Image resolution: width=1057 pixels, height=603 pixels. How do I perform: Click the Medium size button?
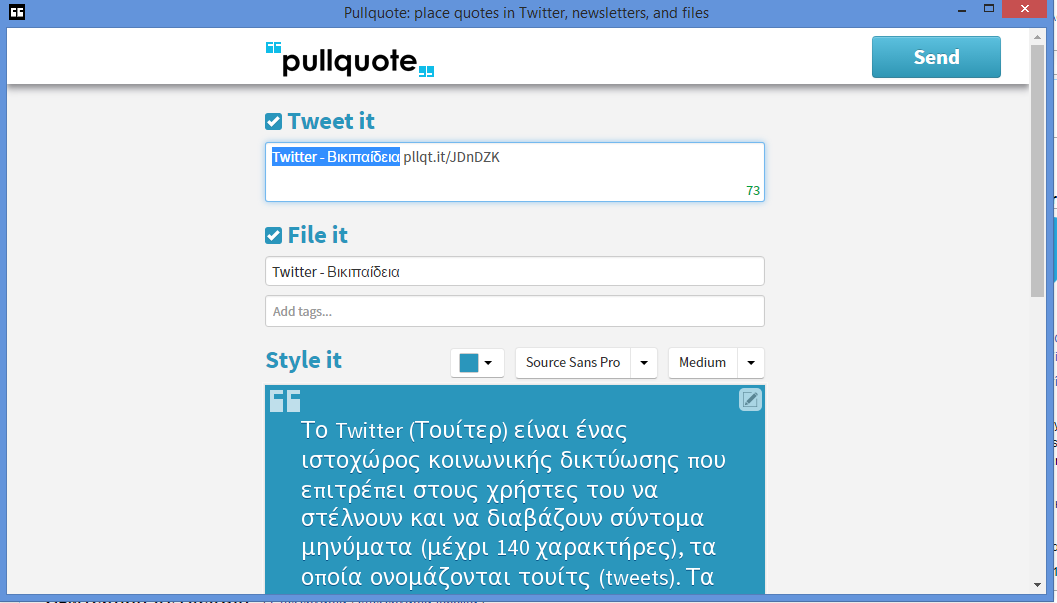[702, 362]
